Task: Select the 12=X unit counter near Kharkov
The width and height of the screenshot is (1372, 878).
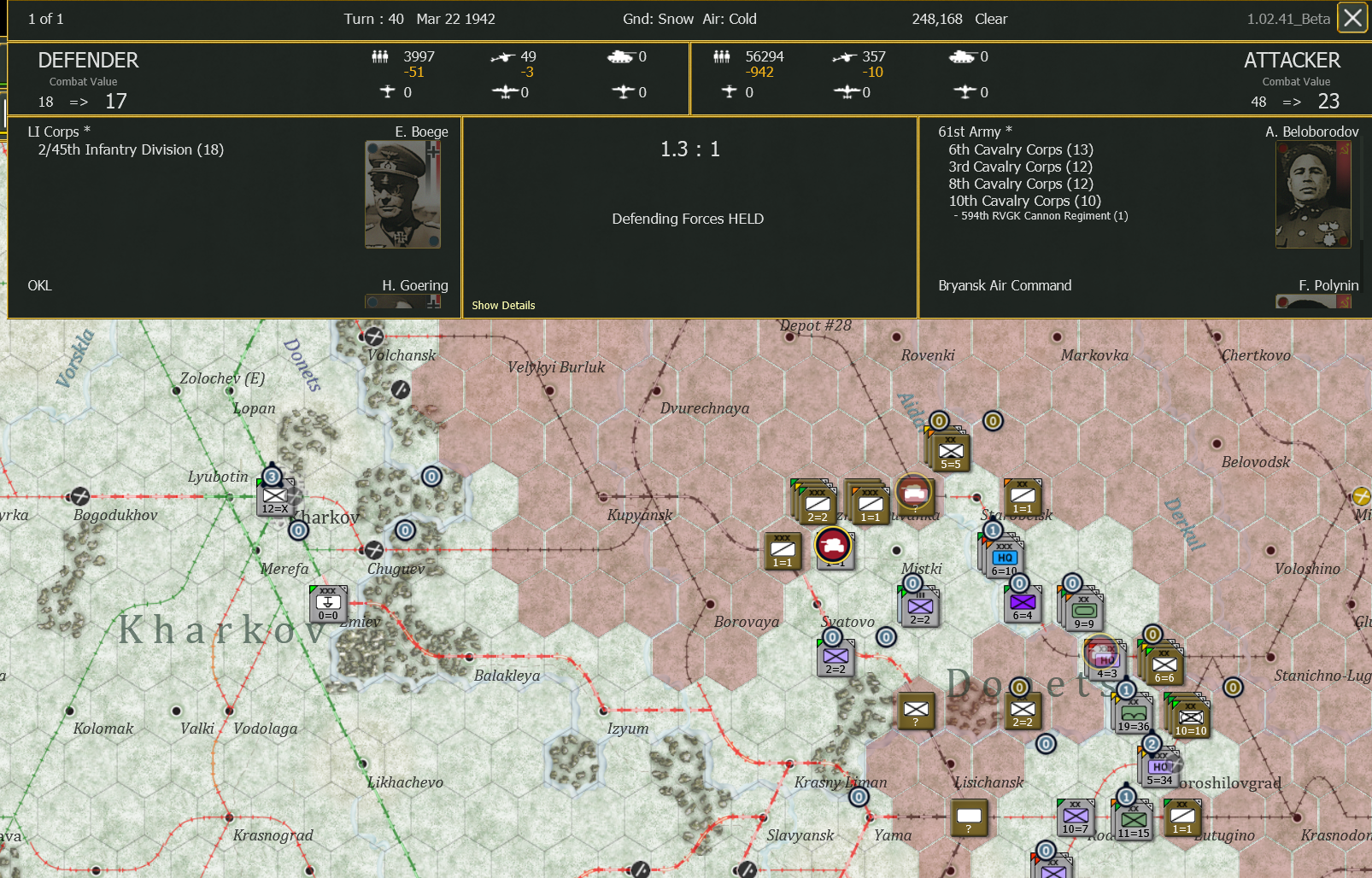Action: click(x=275, y=498)
